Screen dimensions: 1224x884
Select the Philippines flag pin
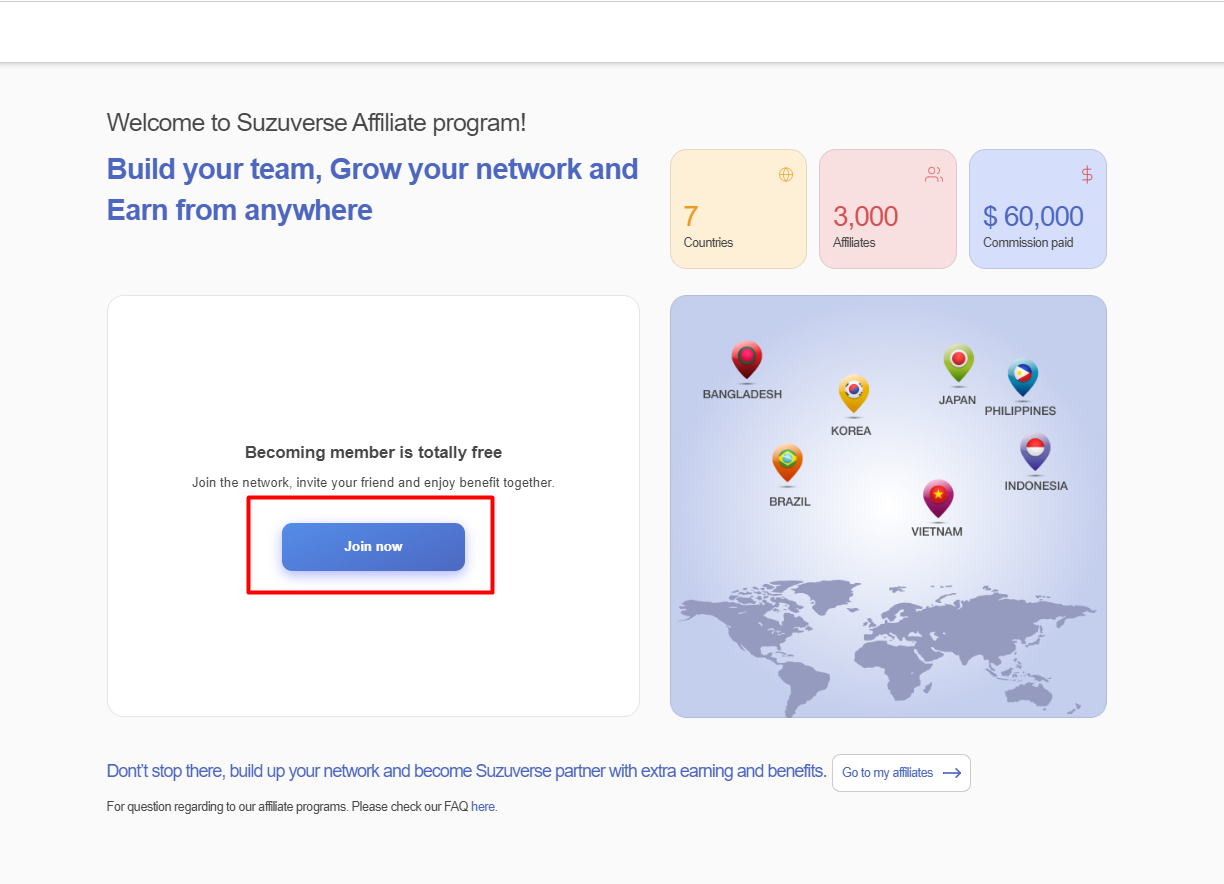click(1022, 378)
